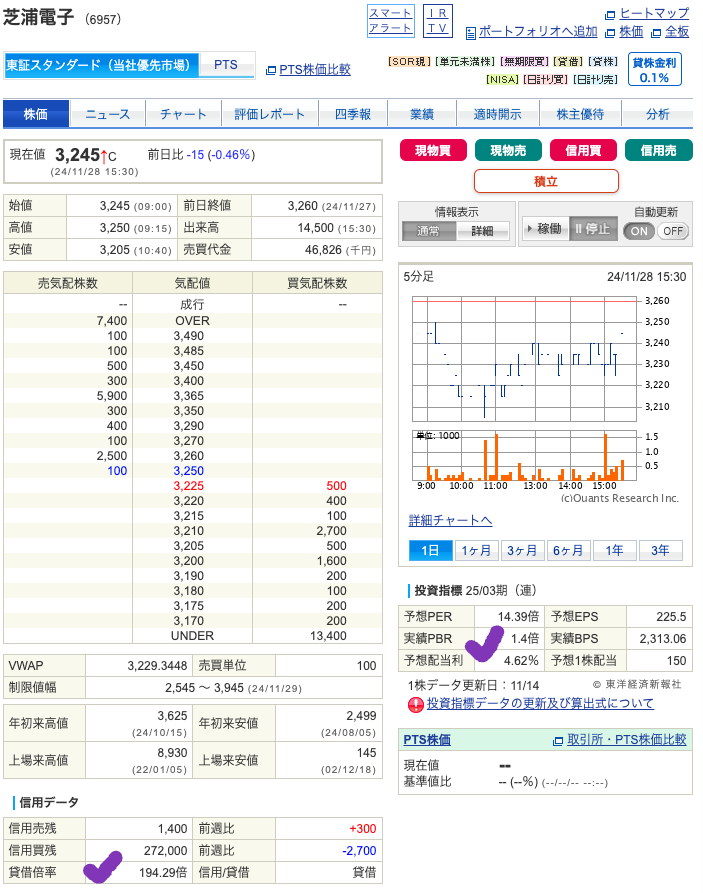This screenshot has height=893, width=703.
Task: Click ask price 3,250 in order book
Action: pos(189,471)
